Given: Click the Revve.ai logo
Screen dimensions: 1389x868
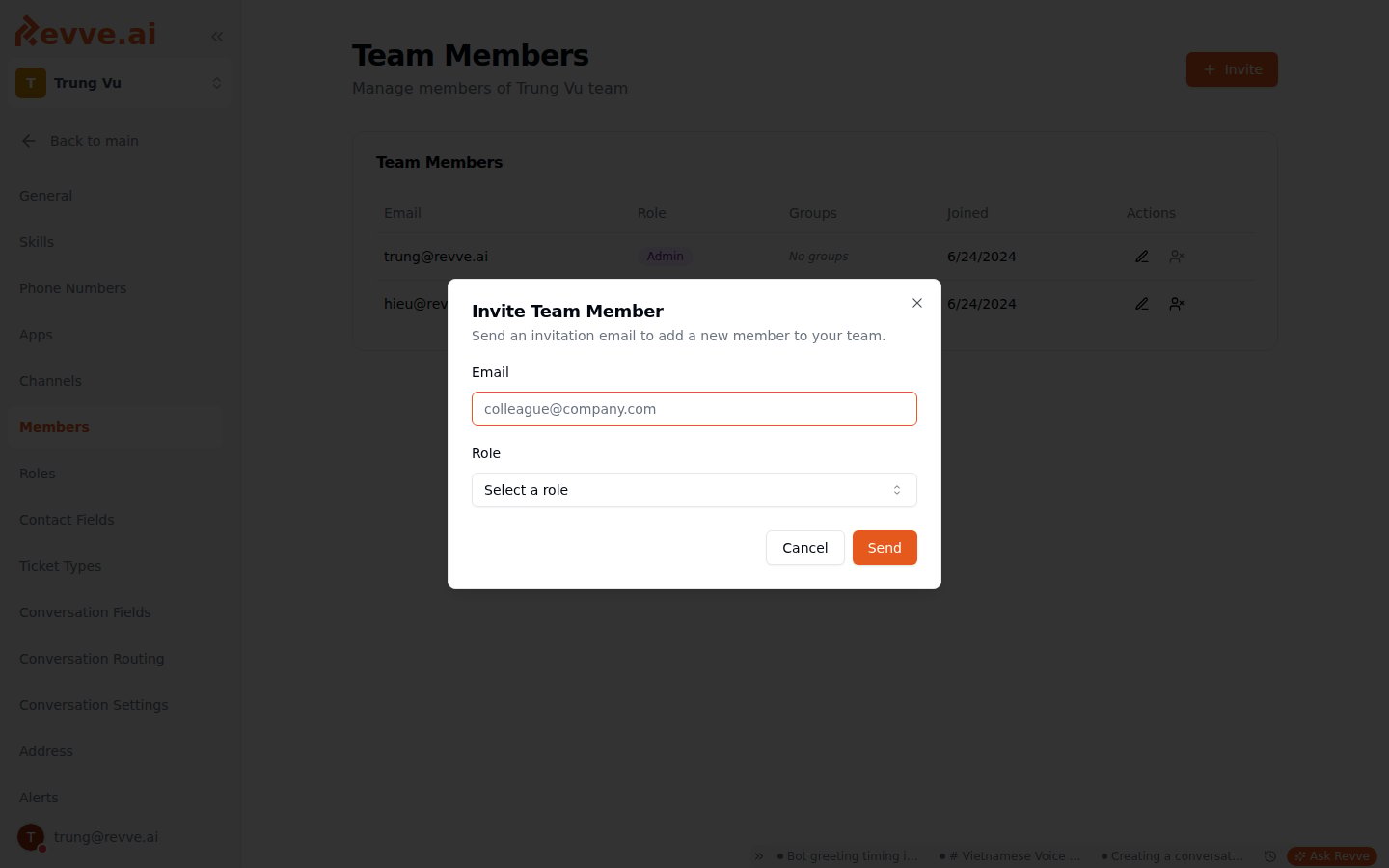Looking at the screenshot, I should pyautogui.click(x=86, y=32).
